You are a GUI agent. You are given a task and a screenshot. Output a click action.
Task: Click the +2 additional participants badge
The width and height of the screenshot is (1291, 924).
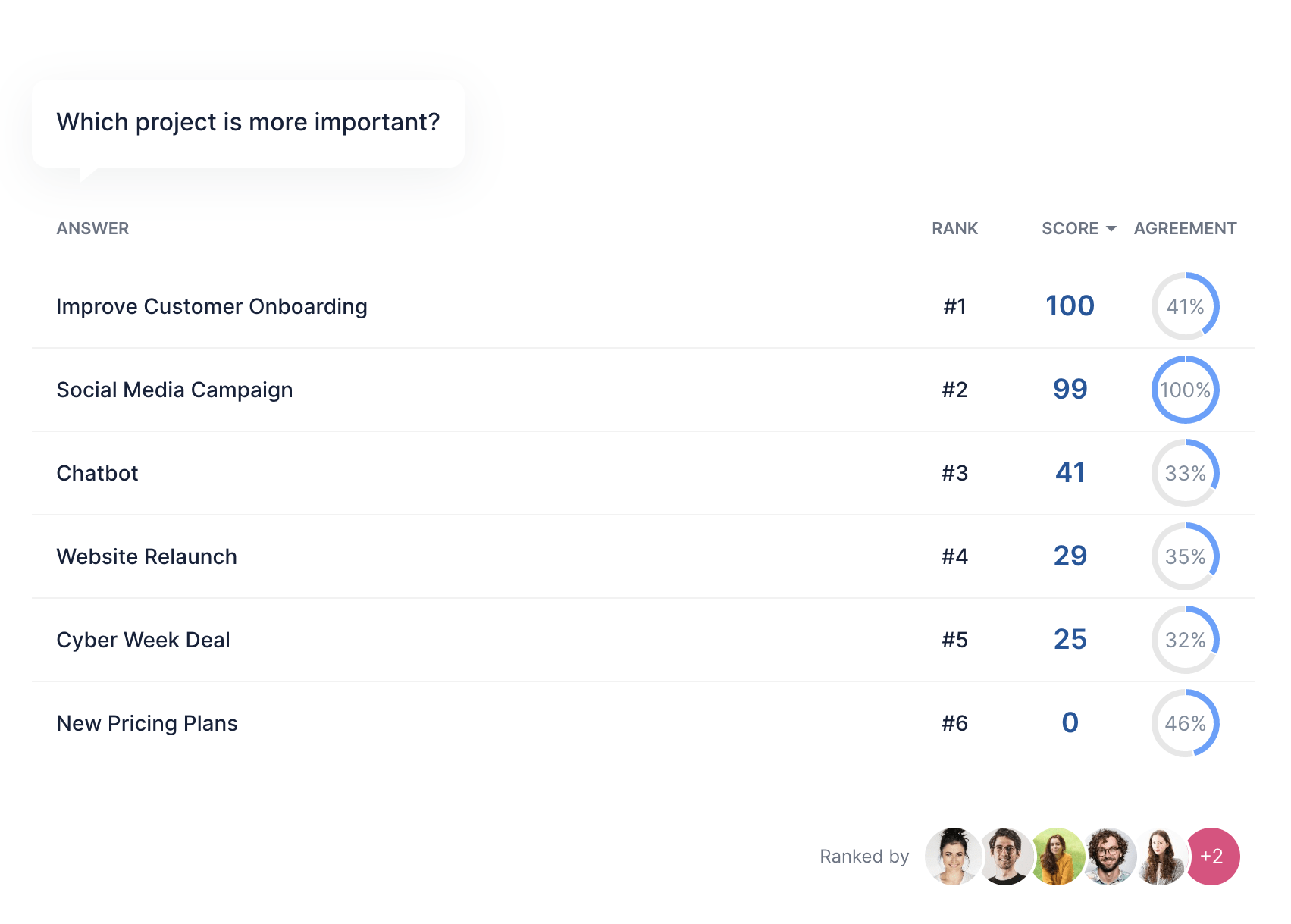pyautogui.click(x=1214, y=857)
